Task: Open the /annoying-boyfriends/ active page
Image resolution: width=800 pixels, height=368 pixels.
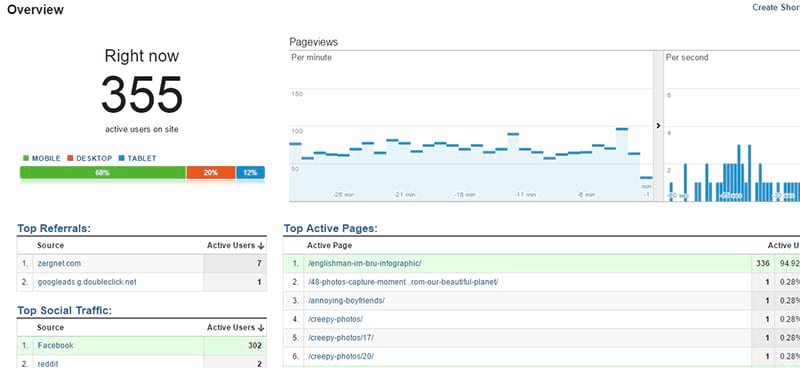Action: click(x=346, y=301)
